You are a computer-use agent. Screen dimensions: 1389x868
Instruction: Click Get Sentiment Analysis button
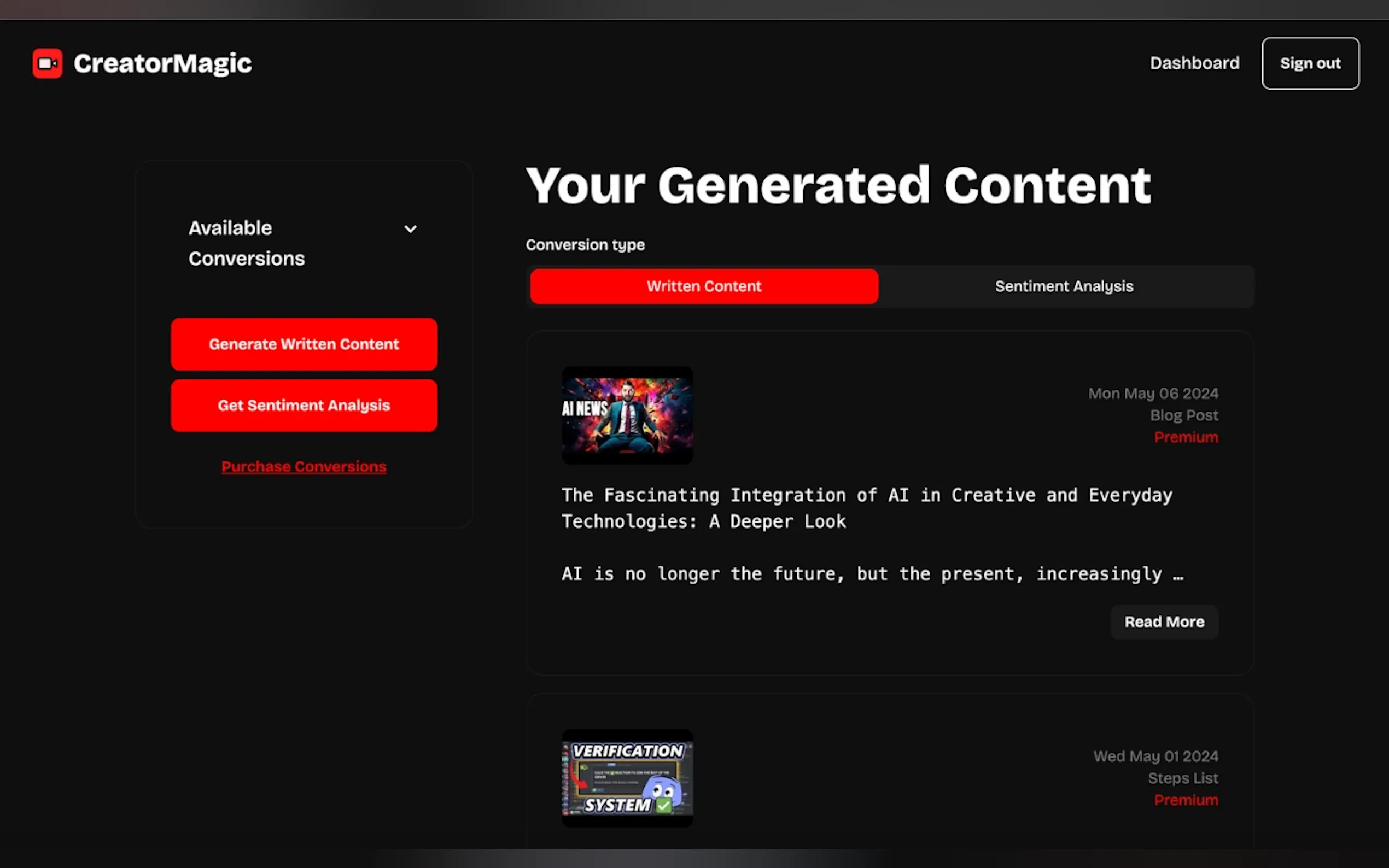[x=304, y=405]
